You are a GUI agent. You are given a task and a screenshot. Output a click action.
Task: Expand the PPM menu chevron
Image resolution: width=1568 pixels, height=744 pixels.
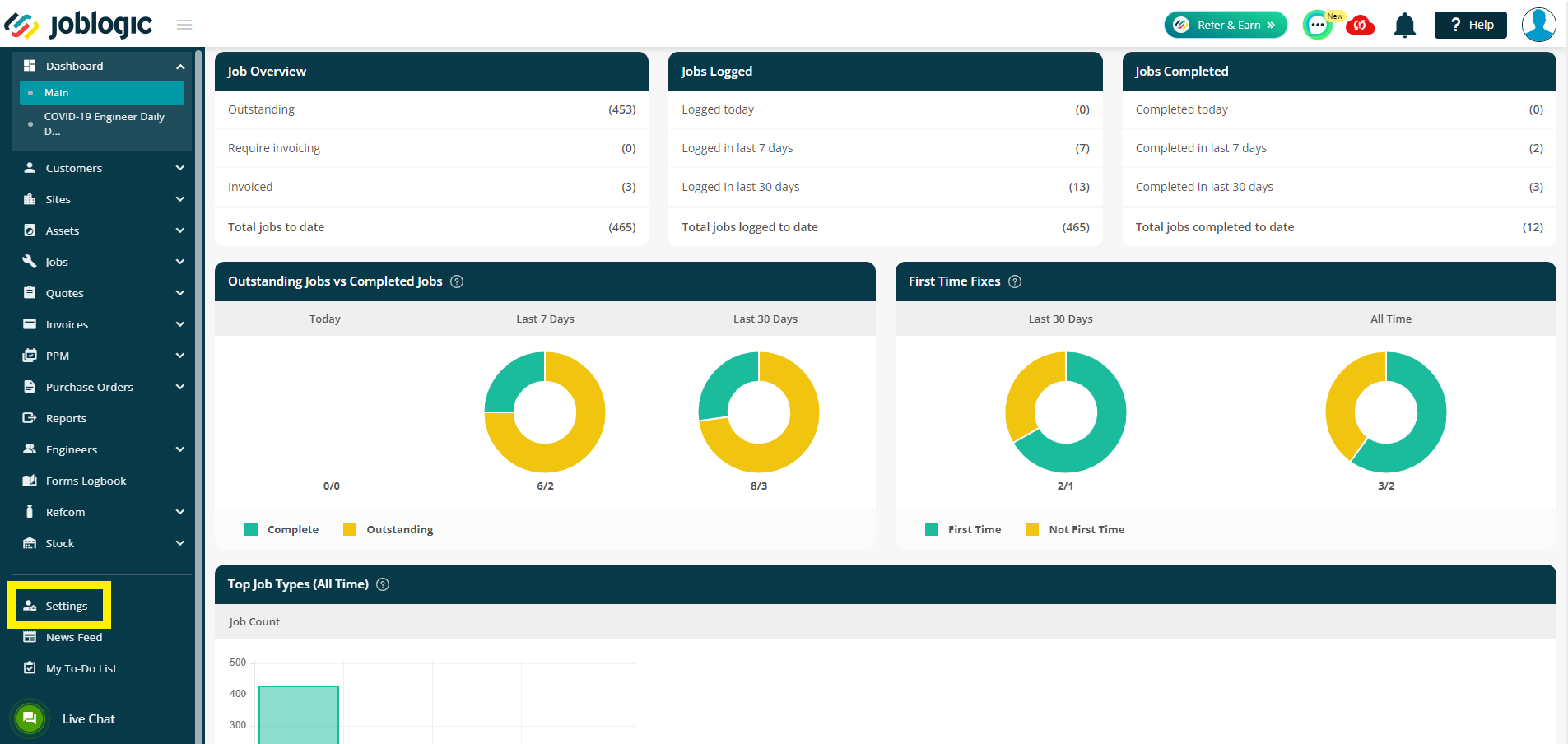click(x=180, y=356)
